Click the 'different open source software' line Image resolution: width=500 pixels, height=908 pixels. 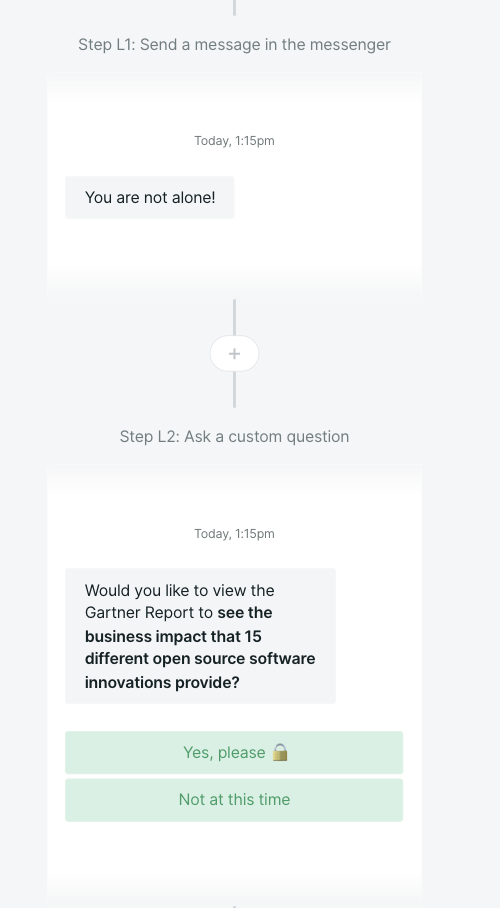pos(200,659)
